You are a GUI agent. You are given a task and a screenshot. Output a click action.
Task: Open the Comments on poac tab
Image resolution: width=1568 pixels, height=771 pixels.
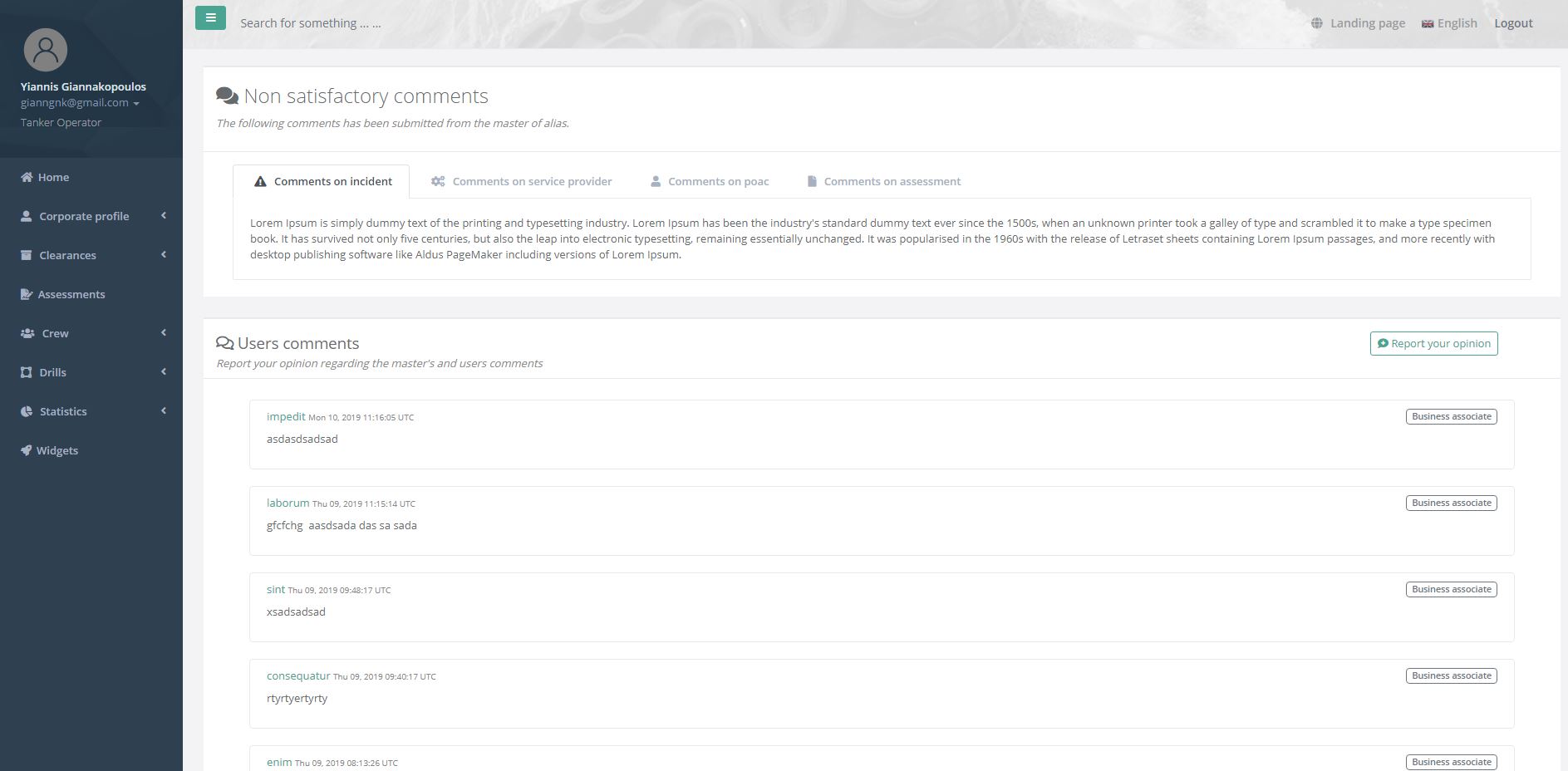point(710,181)
